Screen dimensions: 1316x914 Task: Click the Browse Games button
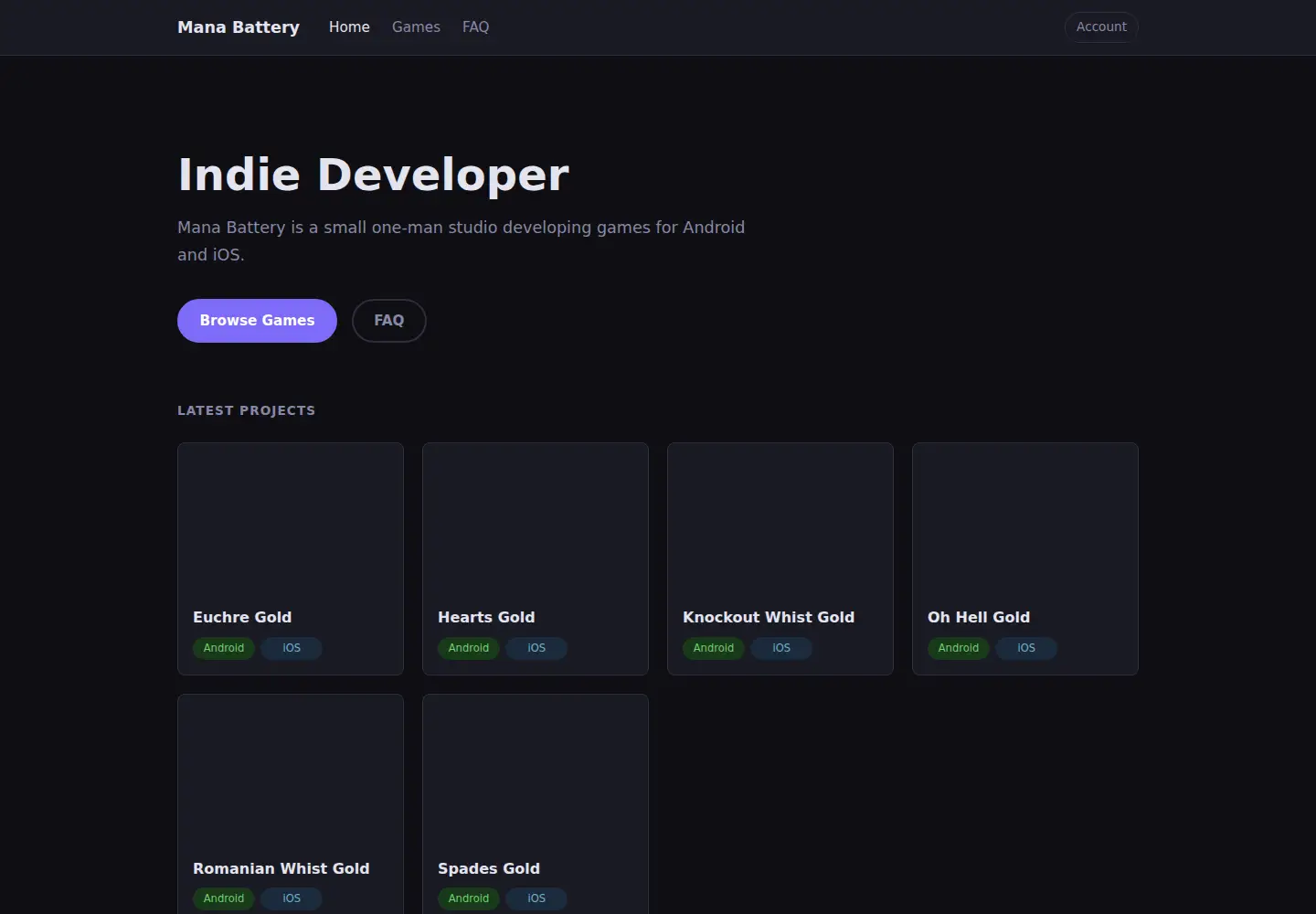click(257, 321)
